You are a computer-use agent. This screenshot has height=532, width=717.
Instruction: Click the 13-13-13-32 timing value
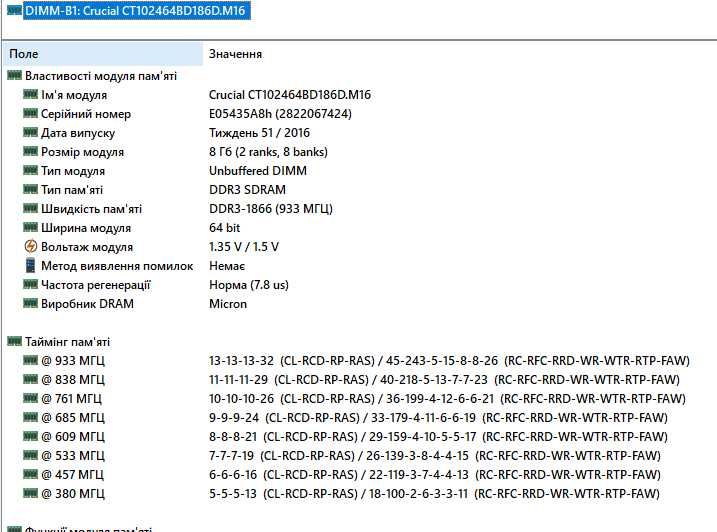pos(241,361)
